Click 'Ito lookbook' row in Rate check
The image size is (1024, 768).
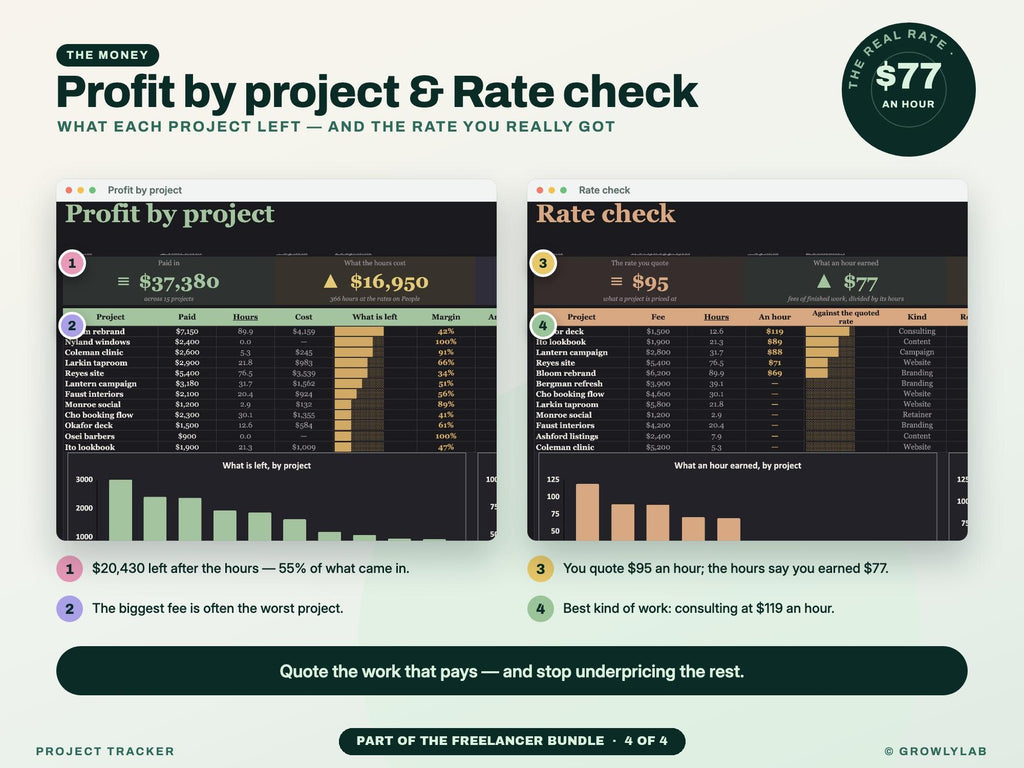[750, 342]
